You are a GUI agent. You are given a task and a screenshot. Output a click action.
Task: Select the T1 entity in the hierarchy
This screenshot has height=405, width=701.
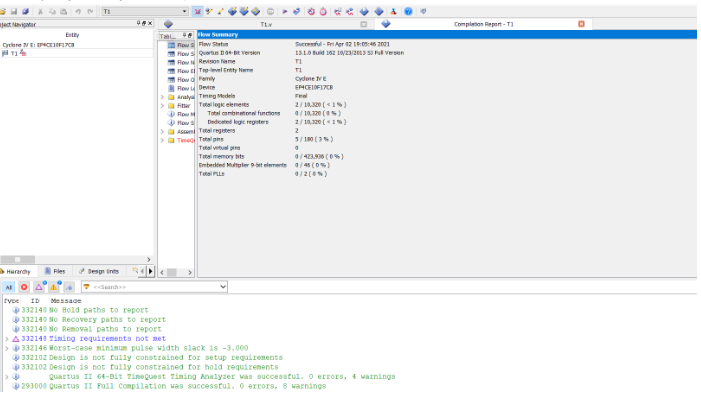click(14, 54)
